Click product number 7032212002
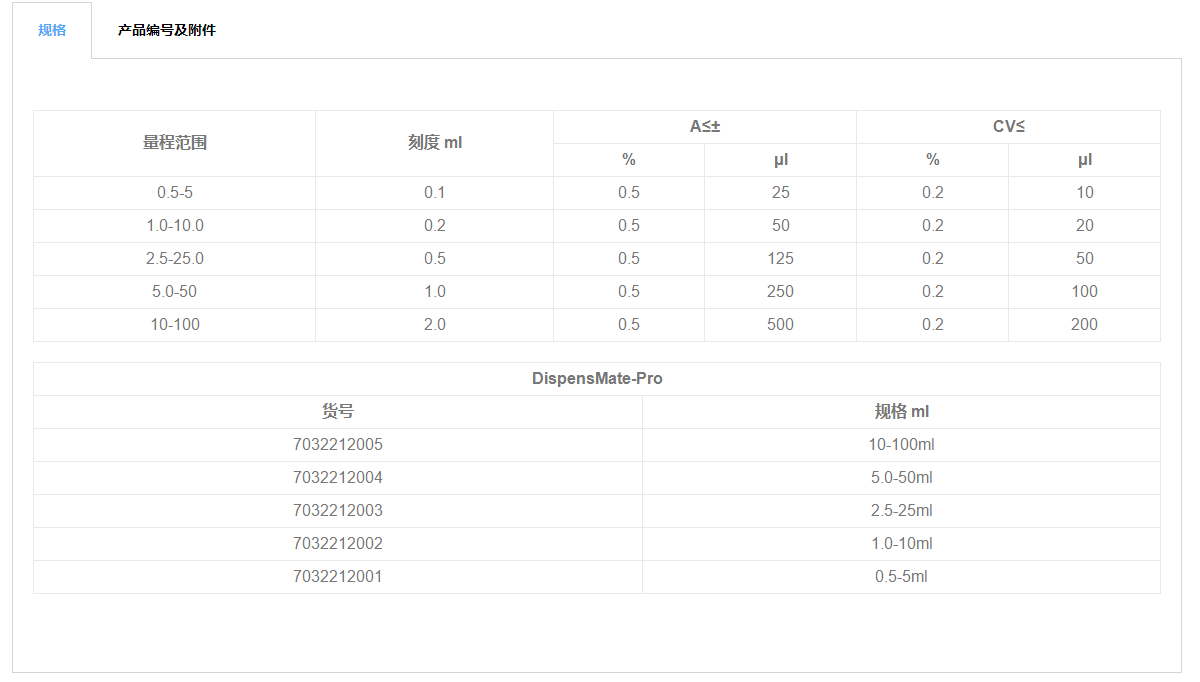1200x682 pixels. 338,543
